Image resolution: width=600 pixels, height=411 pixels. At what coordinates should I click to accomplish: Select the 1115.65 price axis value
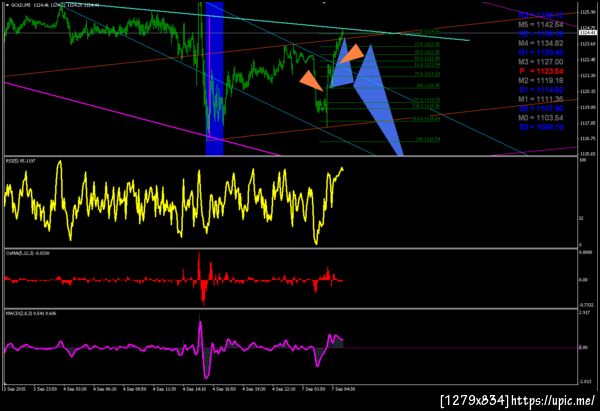tap(587, 154)
